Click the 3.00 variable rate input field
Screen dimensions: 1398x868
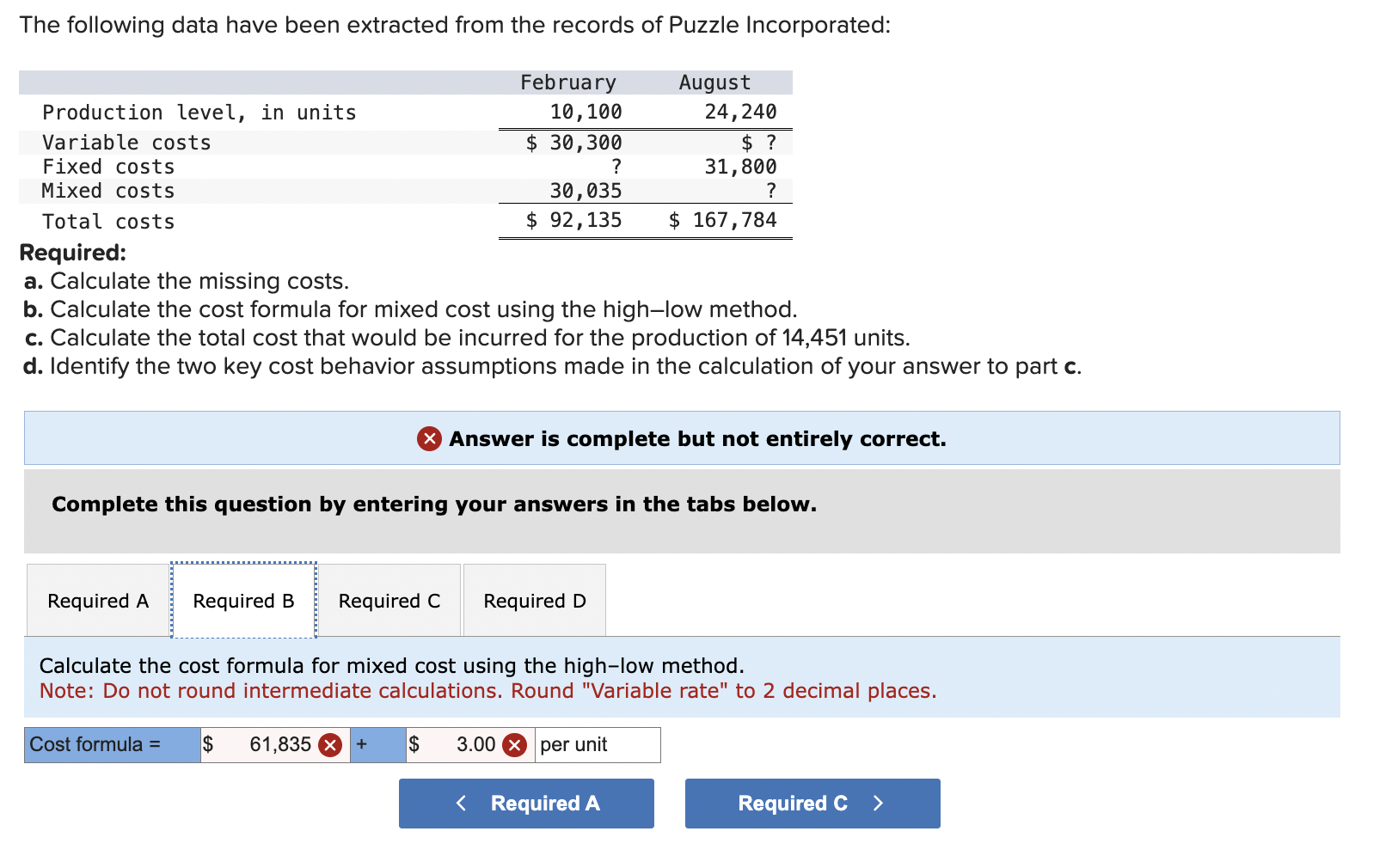tap(464, 744)
